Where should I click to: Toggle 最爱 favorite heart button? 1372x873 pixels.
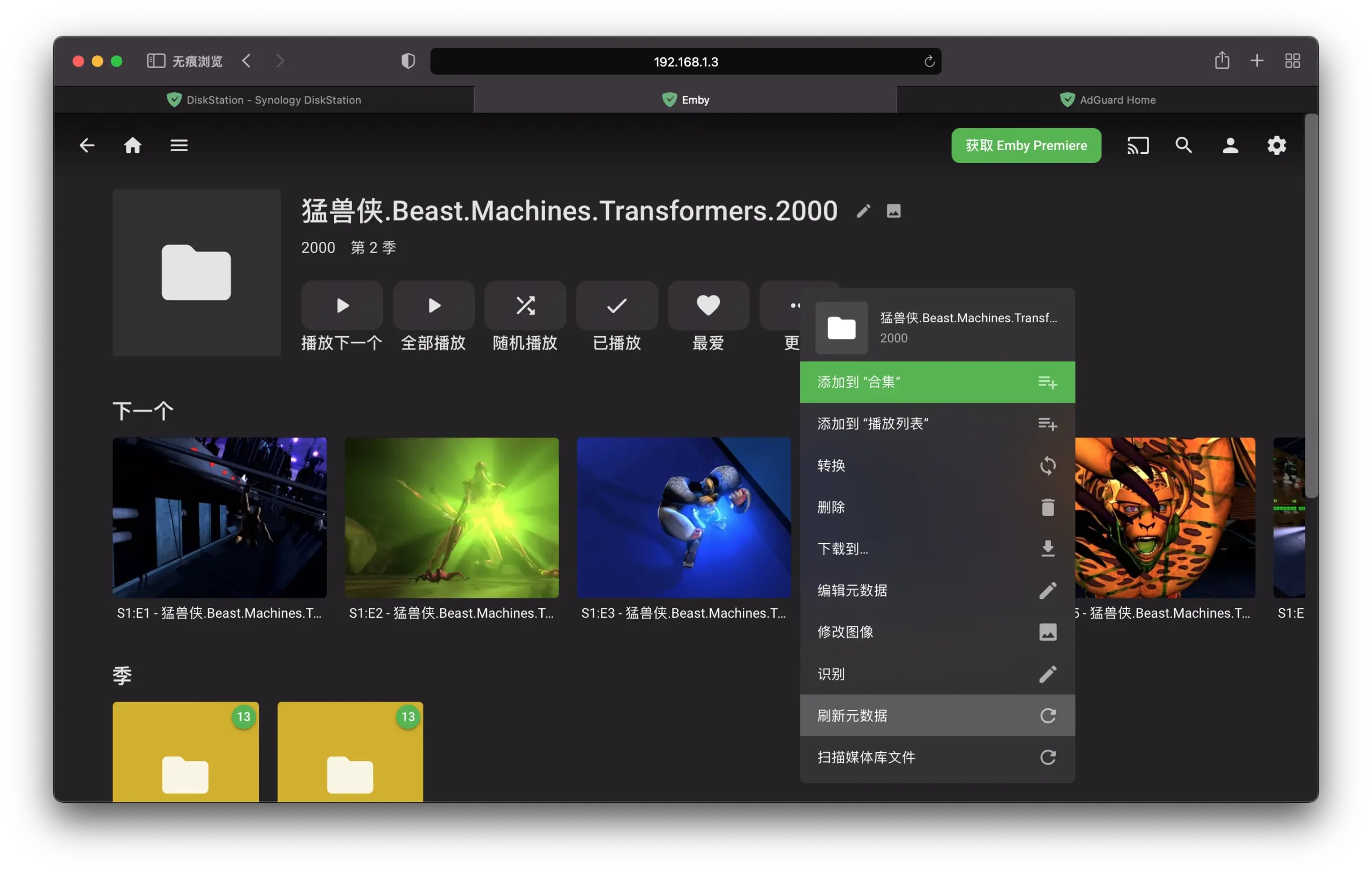point(708,306)
